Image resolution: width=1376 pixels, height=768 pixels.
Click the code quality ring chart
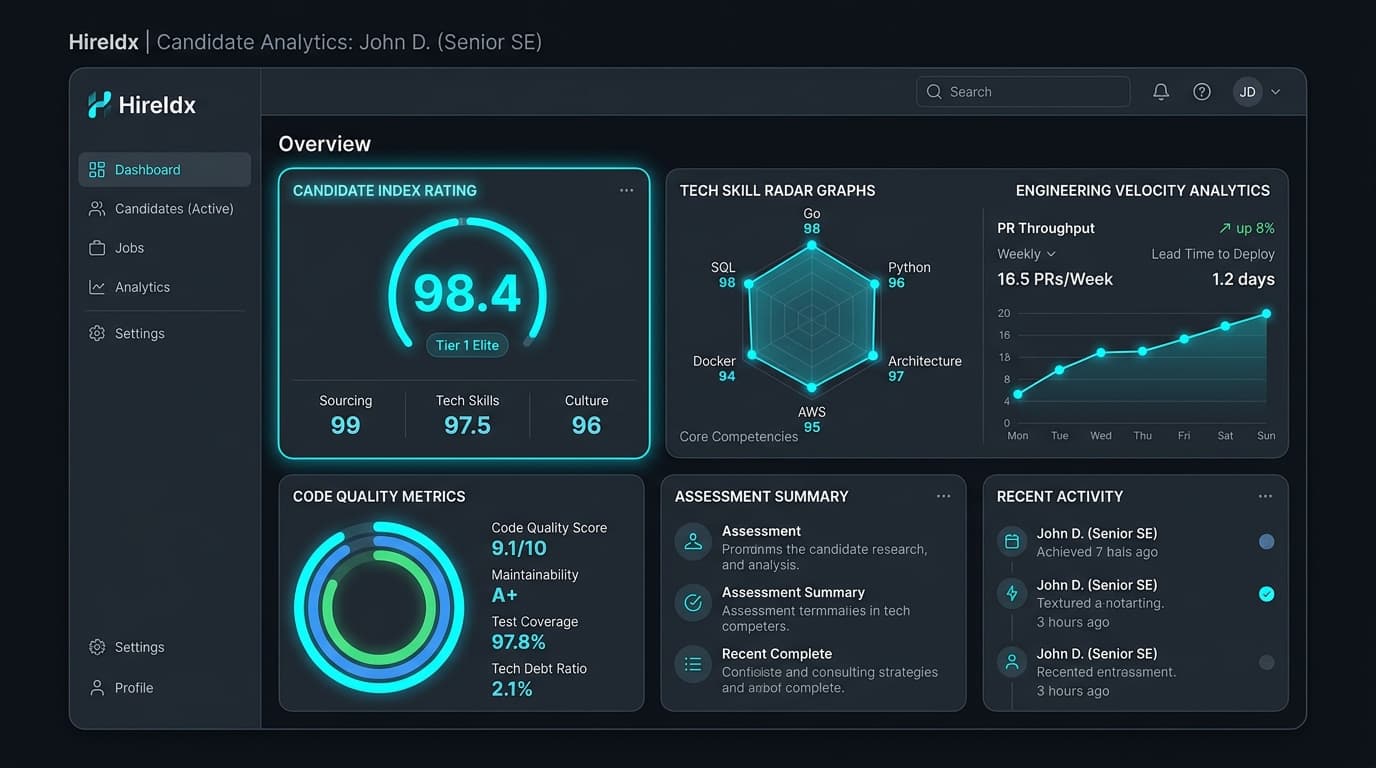click(x=379, y=607)
